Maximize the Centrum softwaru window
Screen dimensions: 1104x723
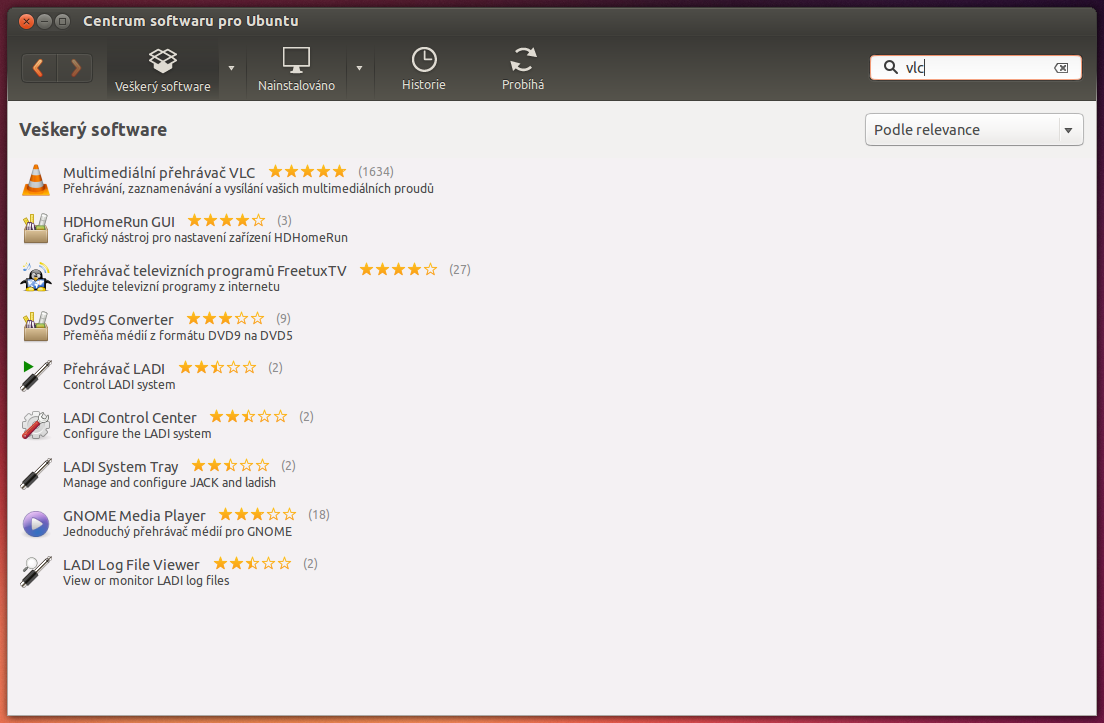pos(63,21)
